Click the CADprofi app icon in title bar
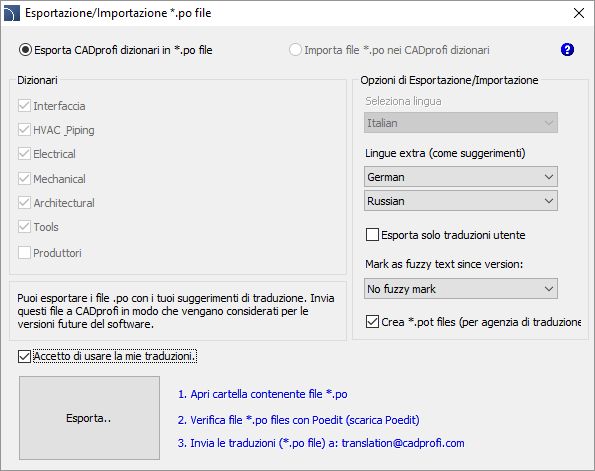This screenshot has width=595, height=471. pyautogui.click(x=11, y=13)
